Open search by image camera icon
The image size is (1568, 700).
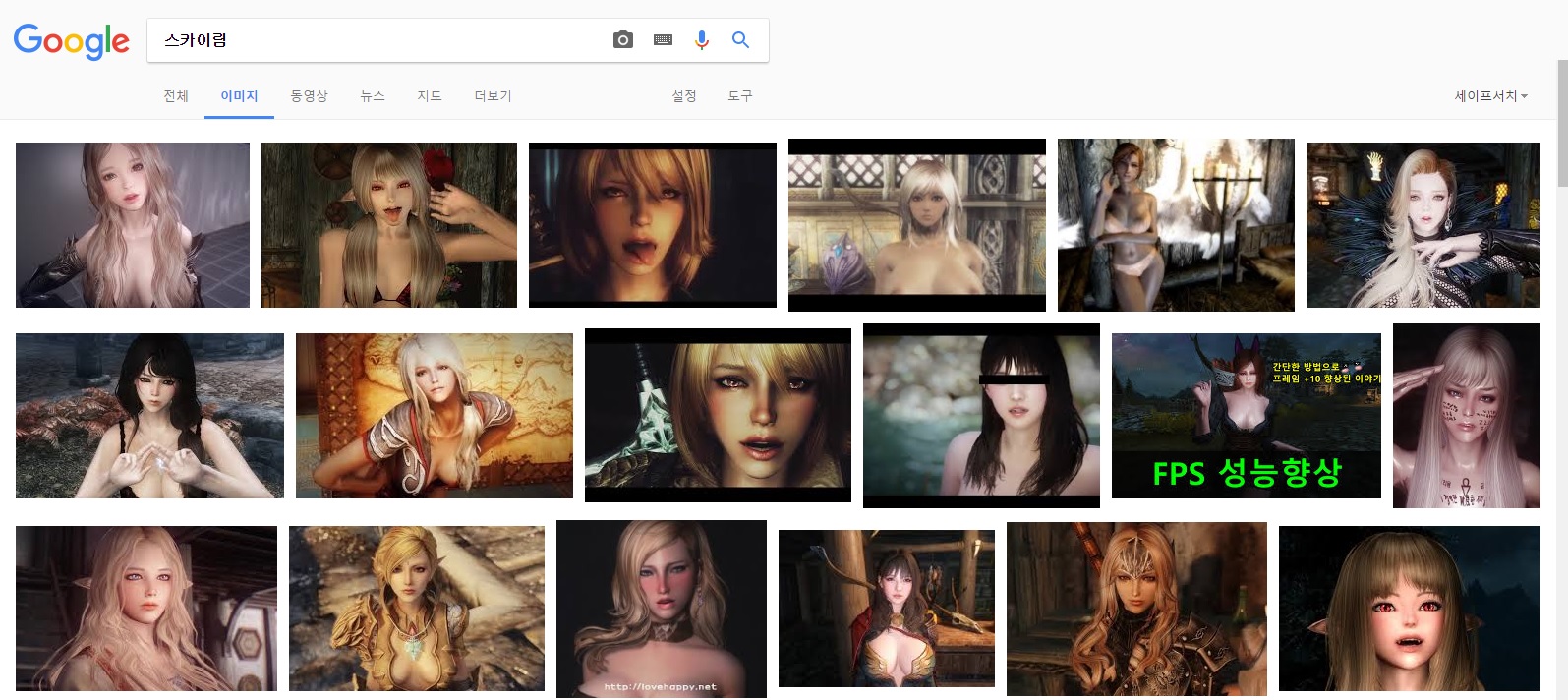(x=622, y=40)
